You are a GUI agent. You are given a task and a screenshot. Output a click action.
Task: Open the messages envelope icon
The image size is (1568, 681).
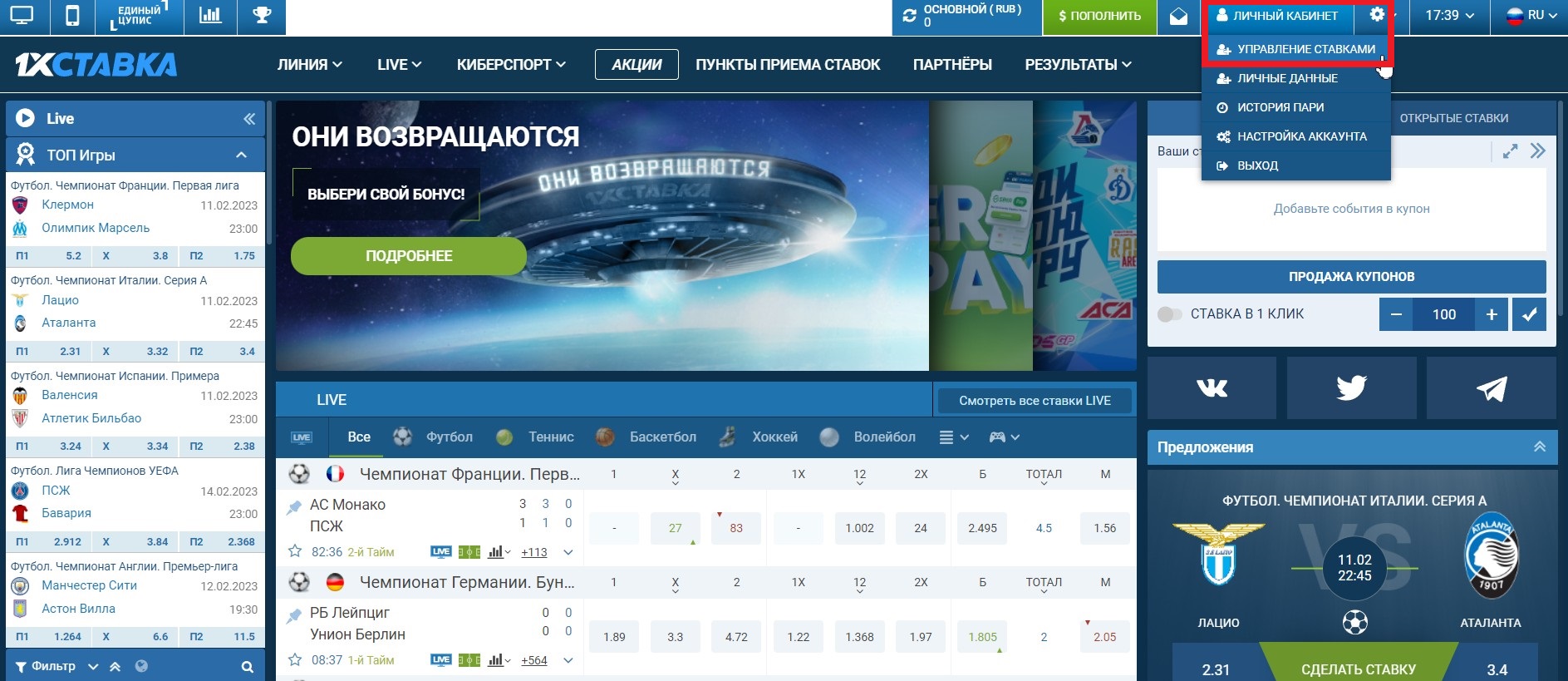[1178, 17]
